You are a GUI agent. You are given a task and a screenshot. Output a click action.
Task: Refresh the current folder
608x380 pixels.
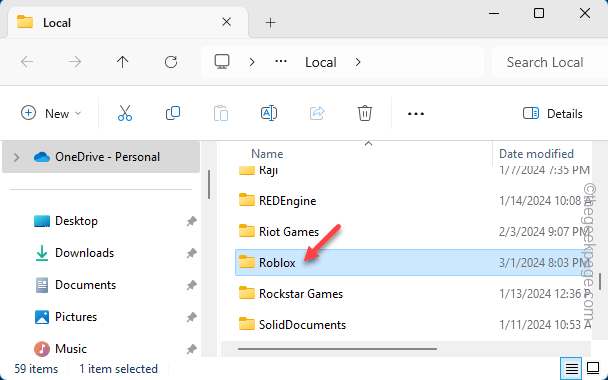click(x=171, y=62)
